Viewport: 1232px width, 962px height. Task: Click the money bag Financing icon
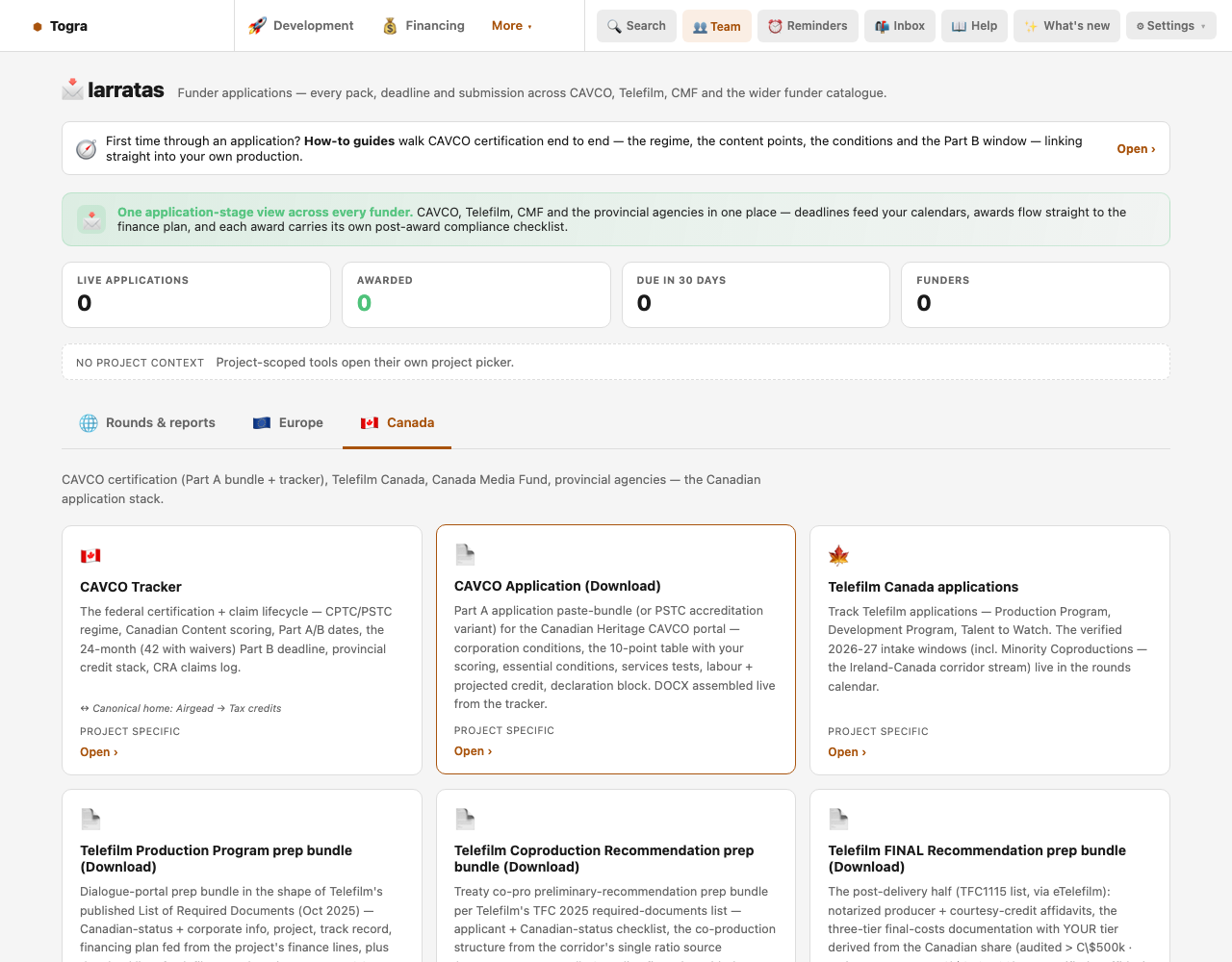pyautogui.click(x=390, y=26)
